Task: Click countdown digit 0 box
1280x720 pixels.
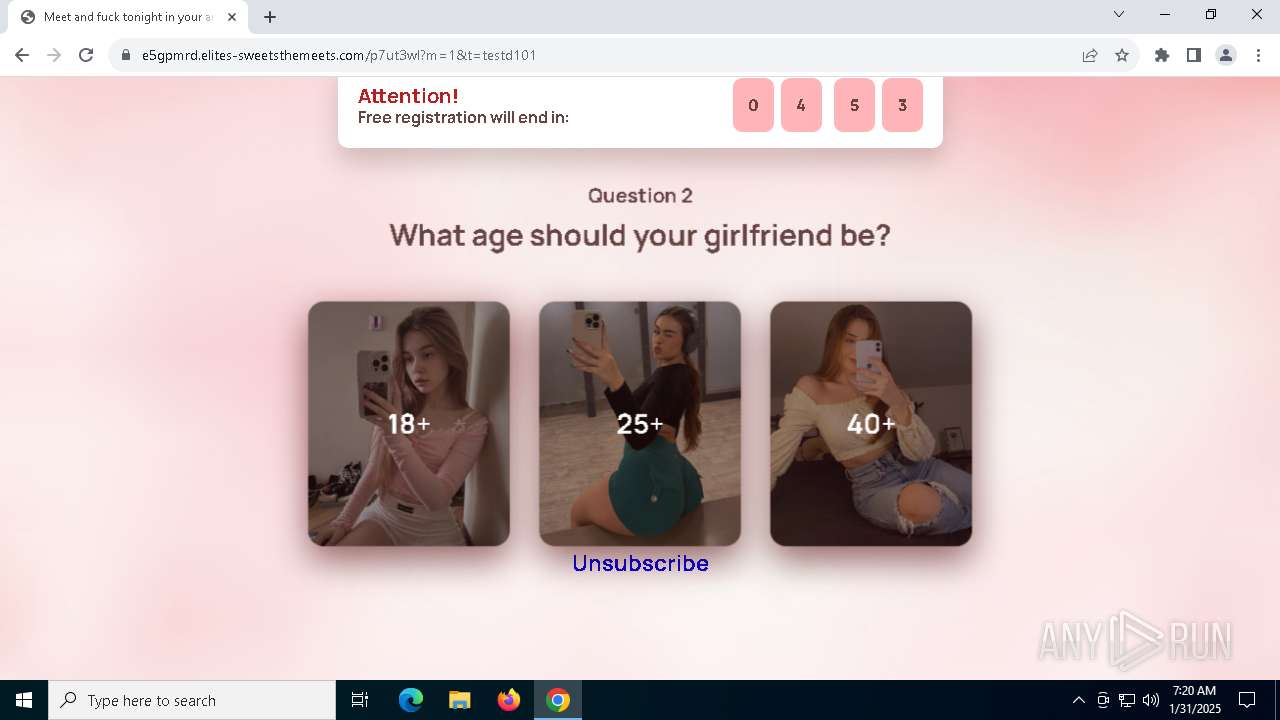Action: coord(753,105)
